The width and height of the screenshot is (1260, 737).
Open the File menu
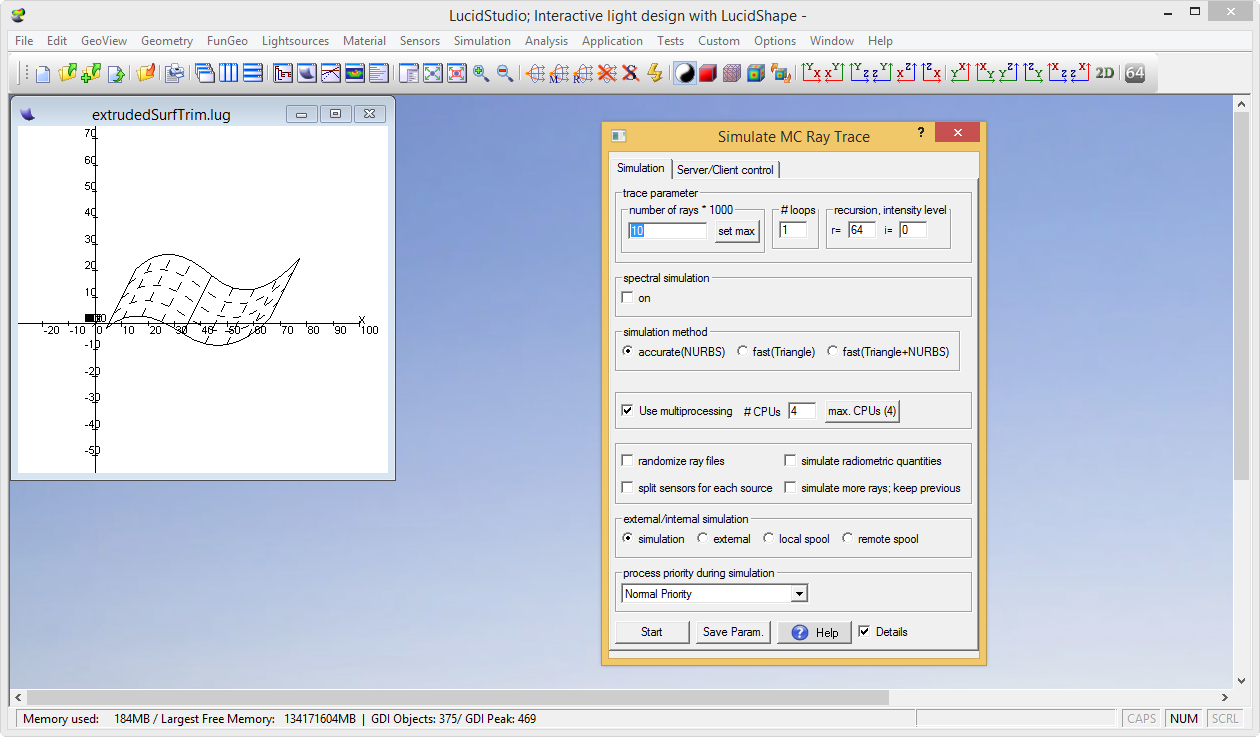[24, 41]
